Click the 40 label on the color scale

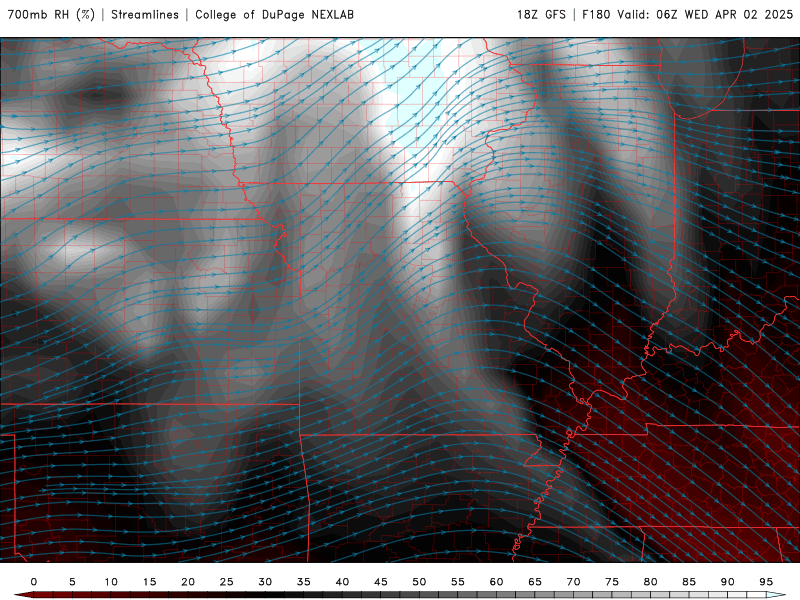pyautogui.click(x=342, y=582)
